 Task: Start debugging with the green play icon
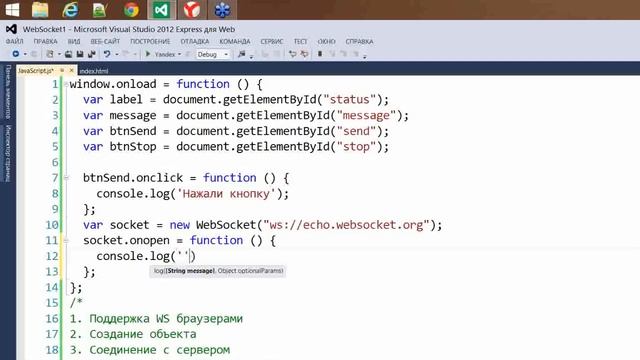pyautogui.click(x=148, y=54)
